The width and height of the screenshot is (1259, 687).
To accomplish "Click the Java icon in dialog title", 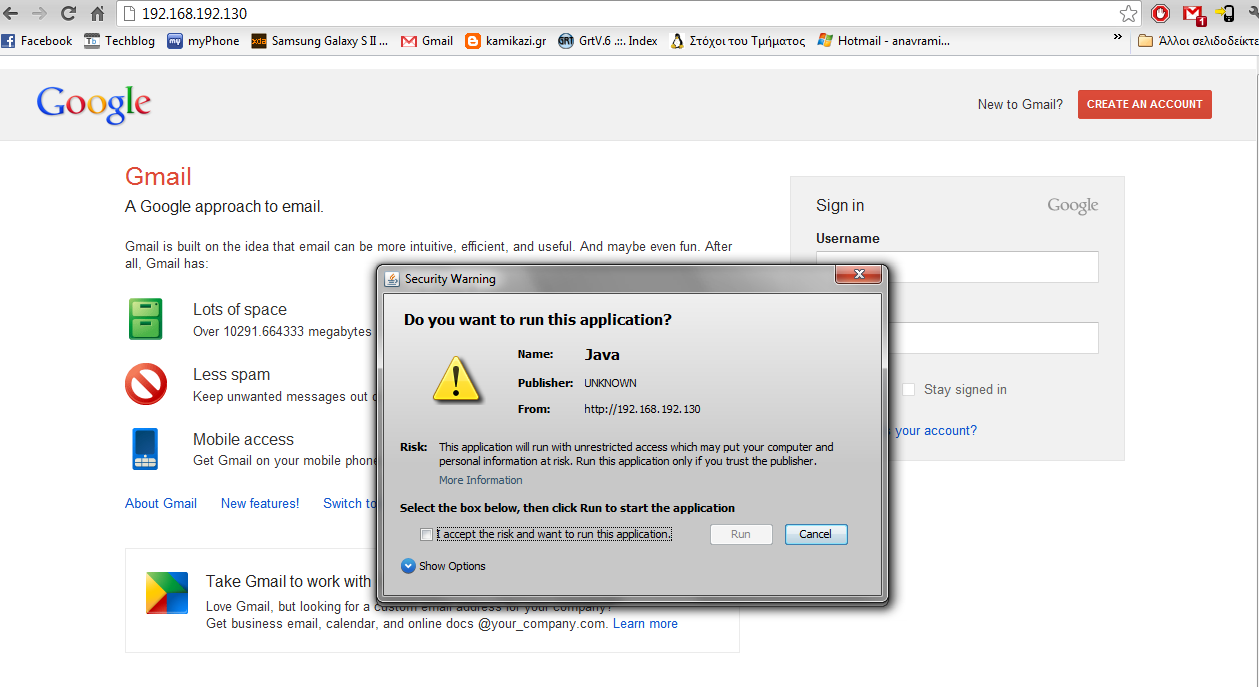I will (x=393, y=279).
